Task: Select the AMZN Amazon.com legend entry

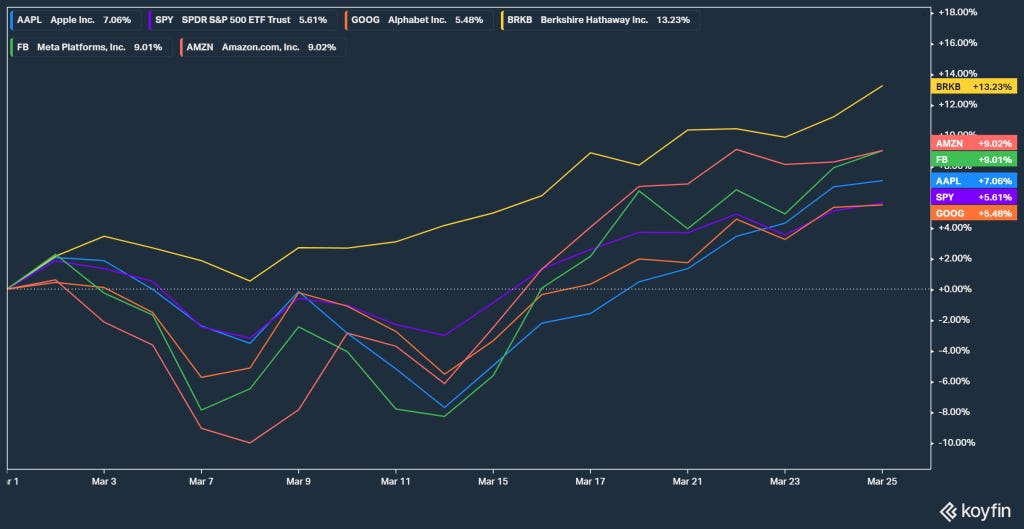Action: point(263,47)
